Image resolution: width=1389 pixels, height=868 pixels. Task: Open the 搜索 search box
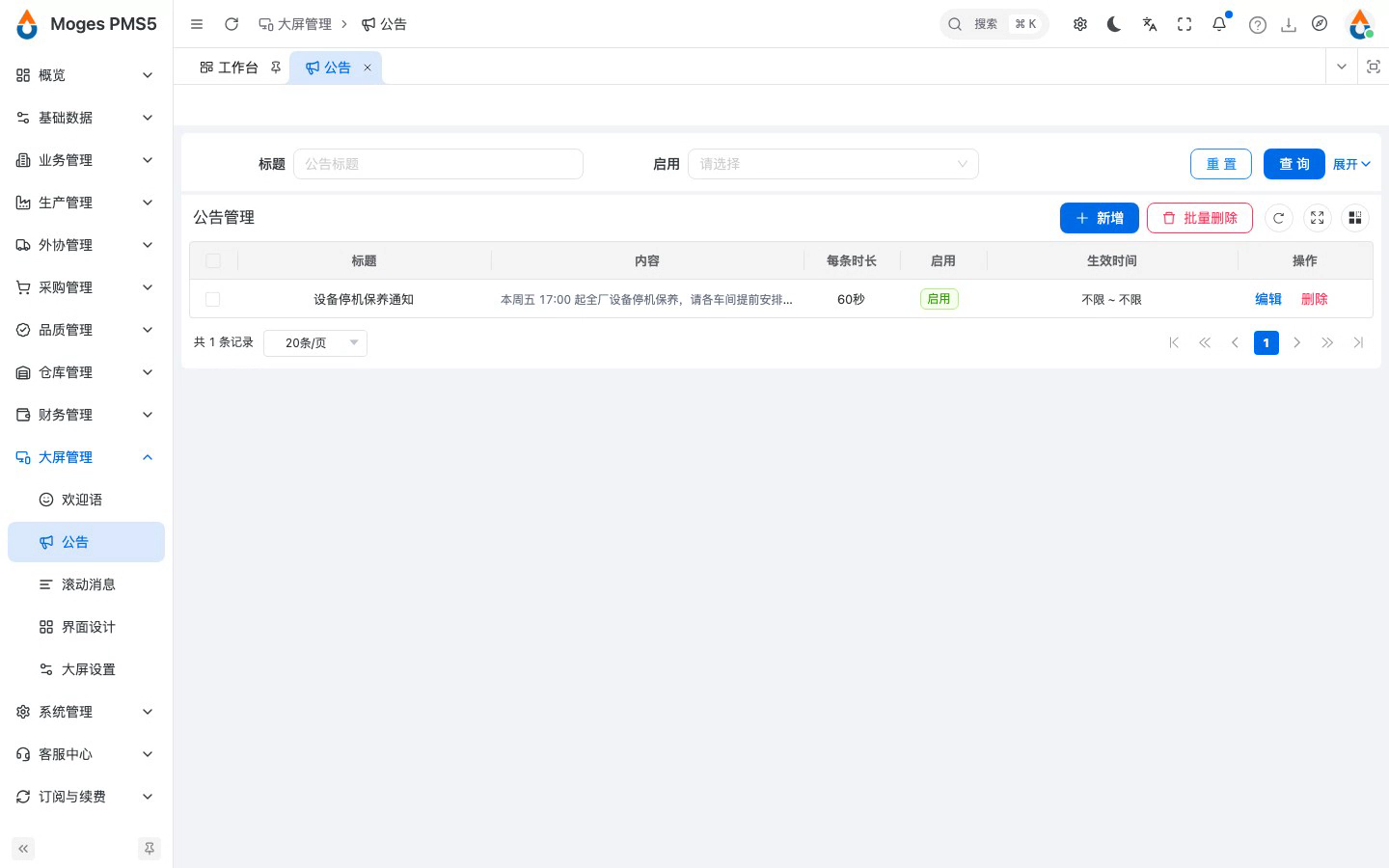coord(994,24)
